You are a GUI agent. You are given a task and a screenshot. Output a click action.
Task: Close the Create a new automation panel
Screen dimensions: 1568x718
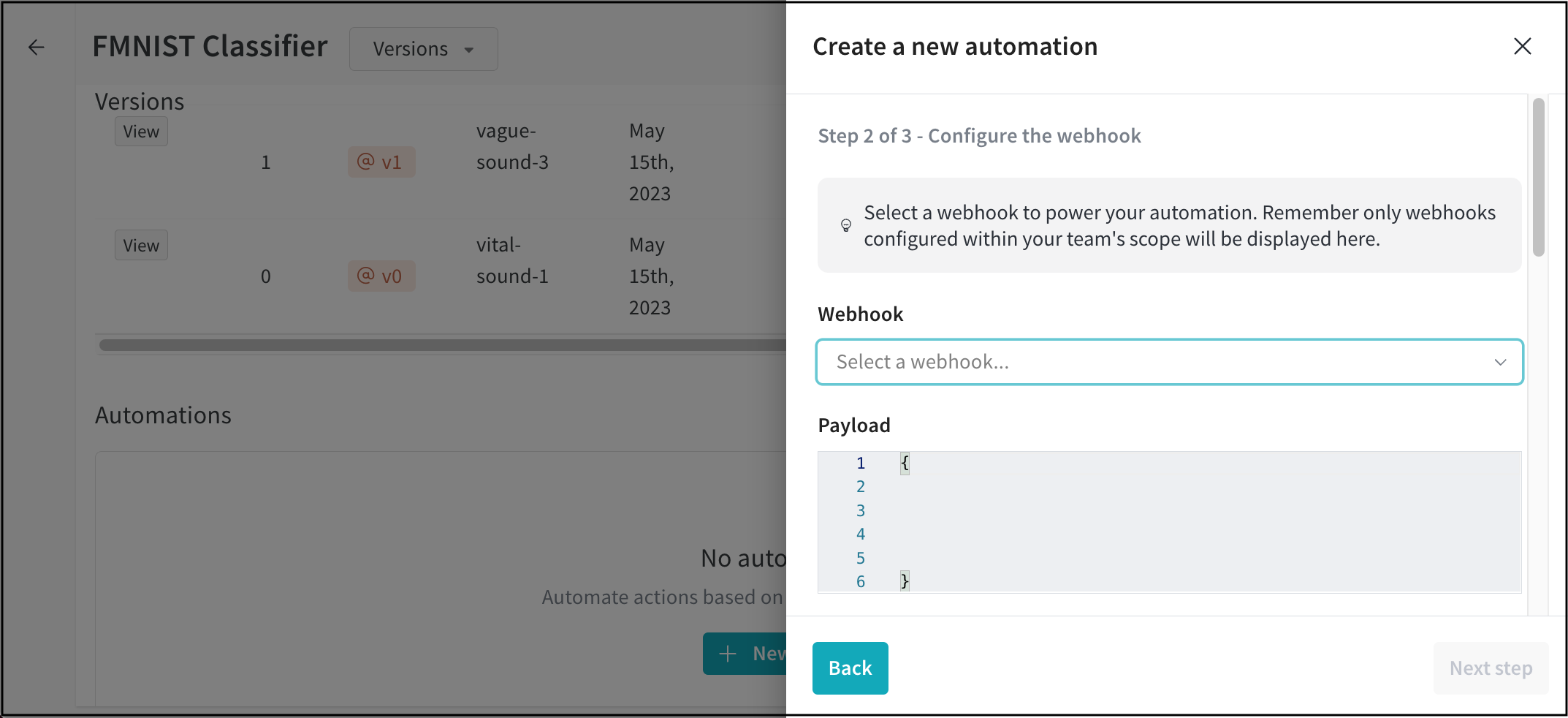click(1522, 46)
